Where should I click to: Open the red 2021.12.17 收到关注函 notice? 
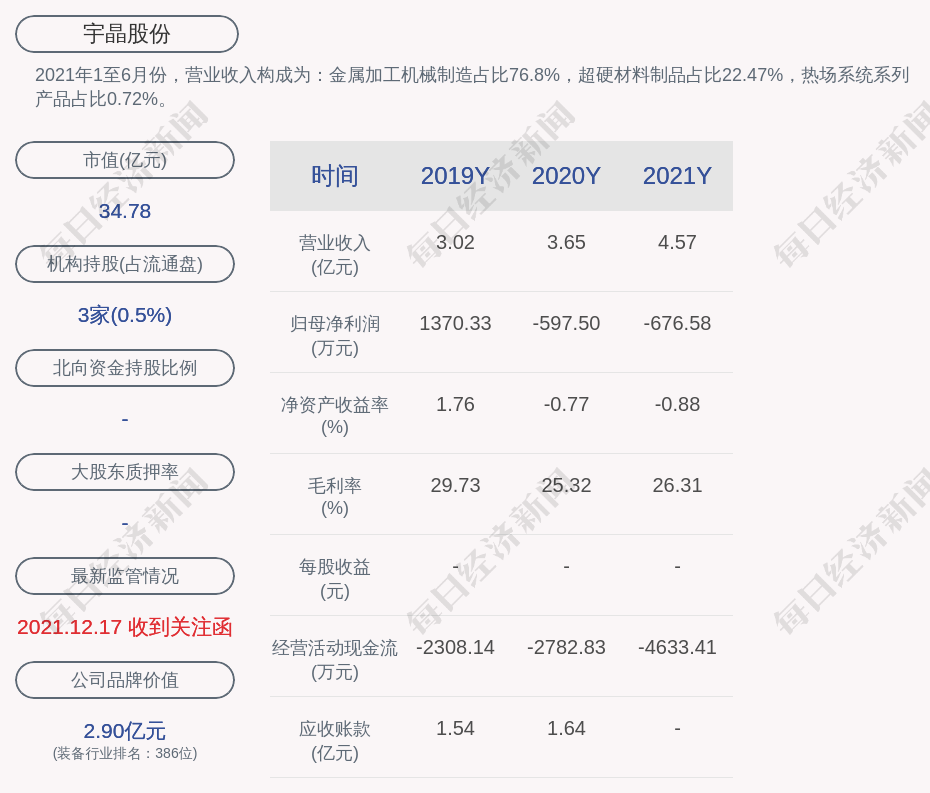(x=125, y=627)
